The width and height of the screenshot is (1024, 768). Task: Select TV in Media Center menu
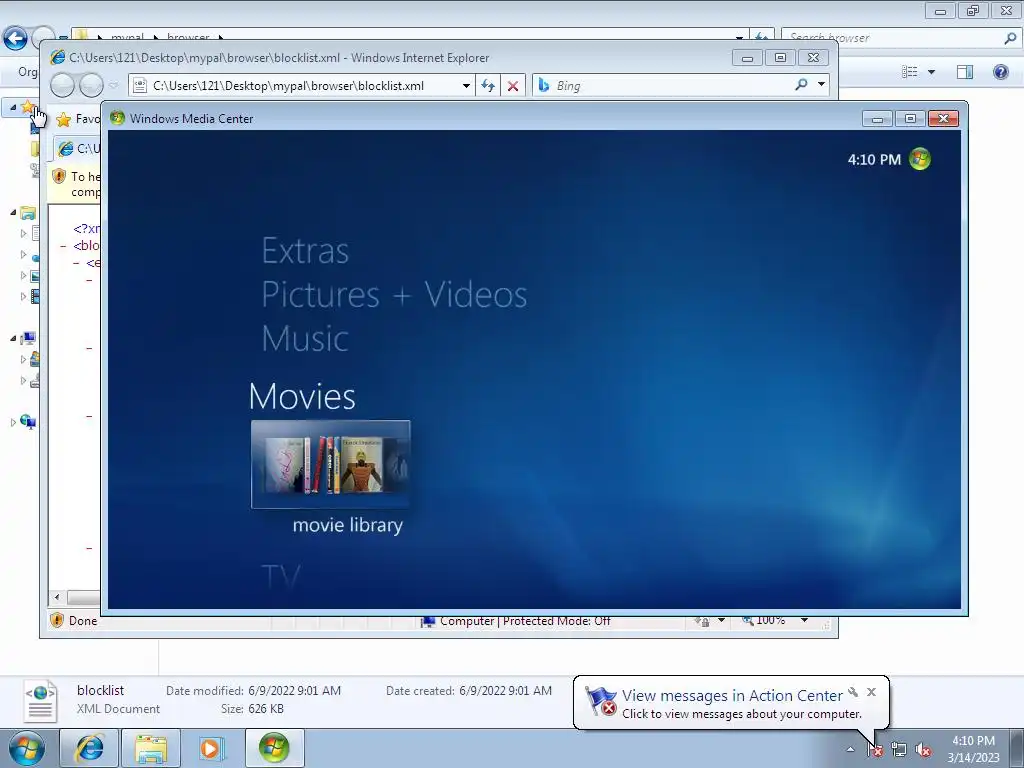(x=280, y=577)
